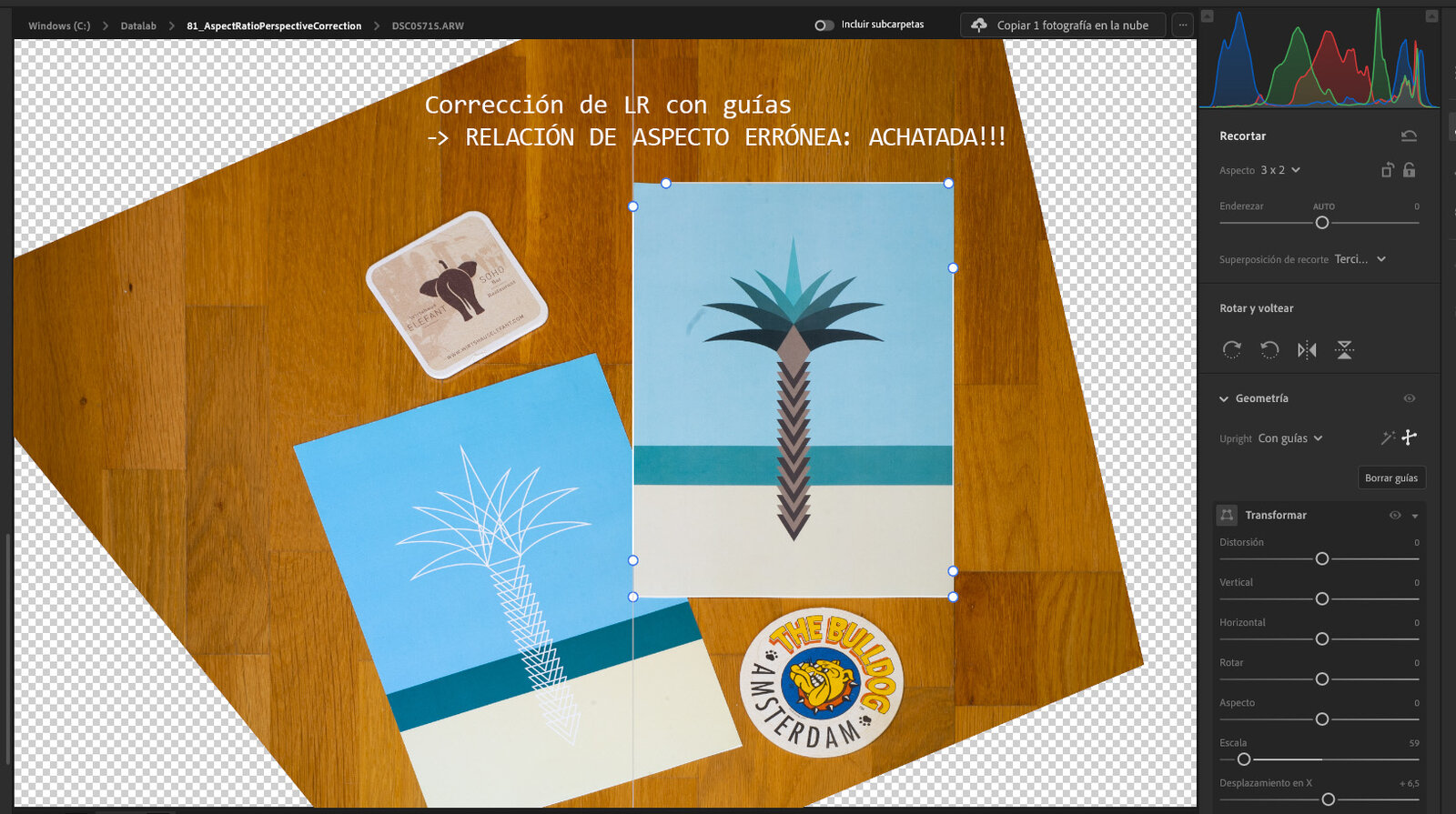Click AUTO above the Enderezar slider
1456x814 pixels.
(1324, 206)
